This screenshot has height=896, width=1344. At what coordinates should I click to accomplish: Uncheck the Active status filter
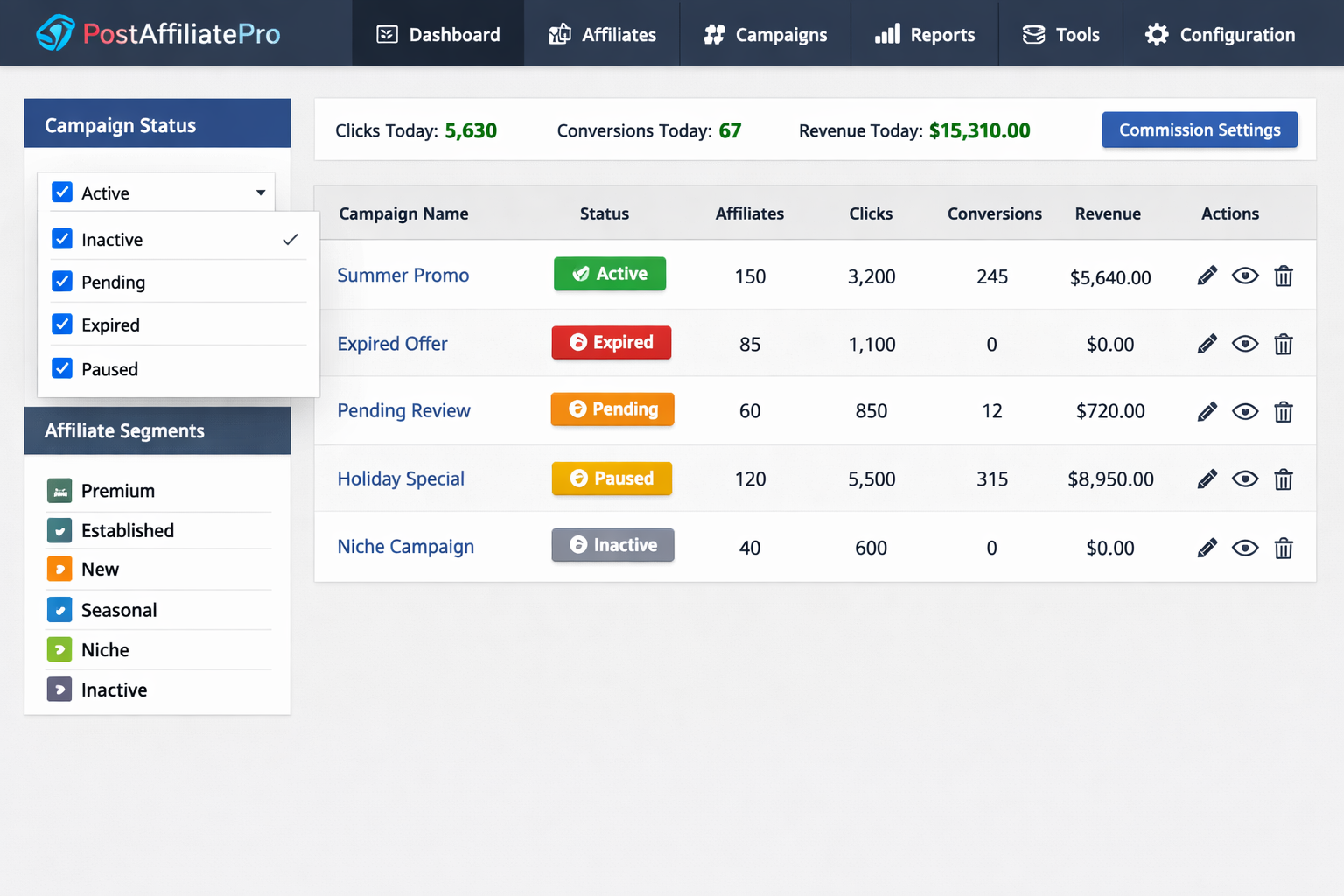tap(62, 192)
